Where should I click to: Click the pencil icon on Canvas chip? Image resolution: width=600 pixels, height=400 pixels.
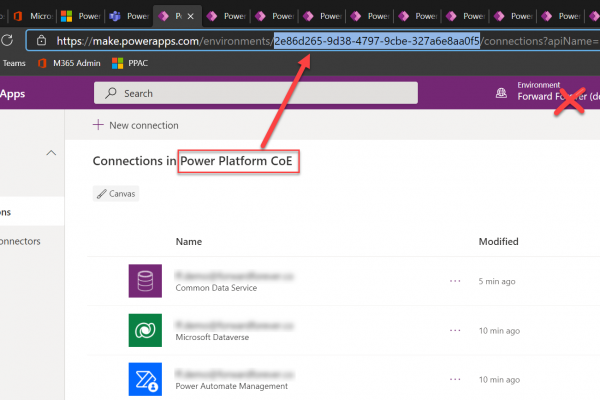(x=101, y=194)
